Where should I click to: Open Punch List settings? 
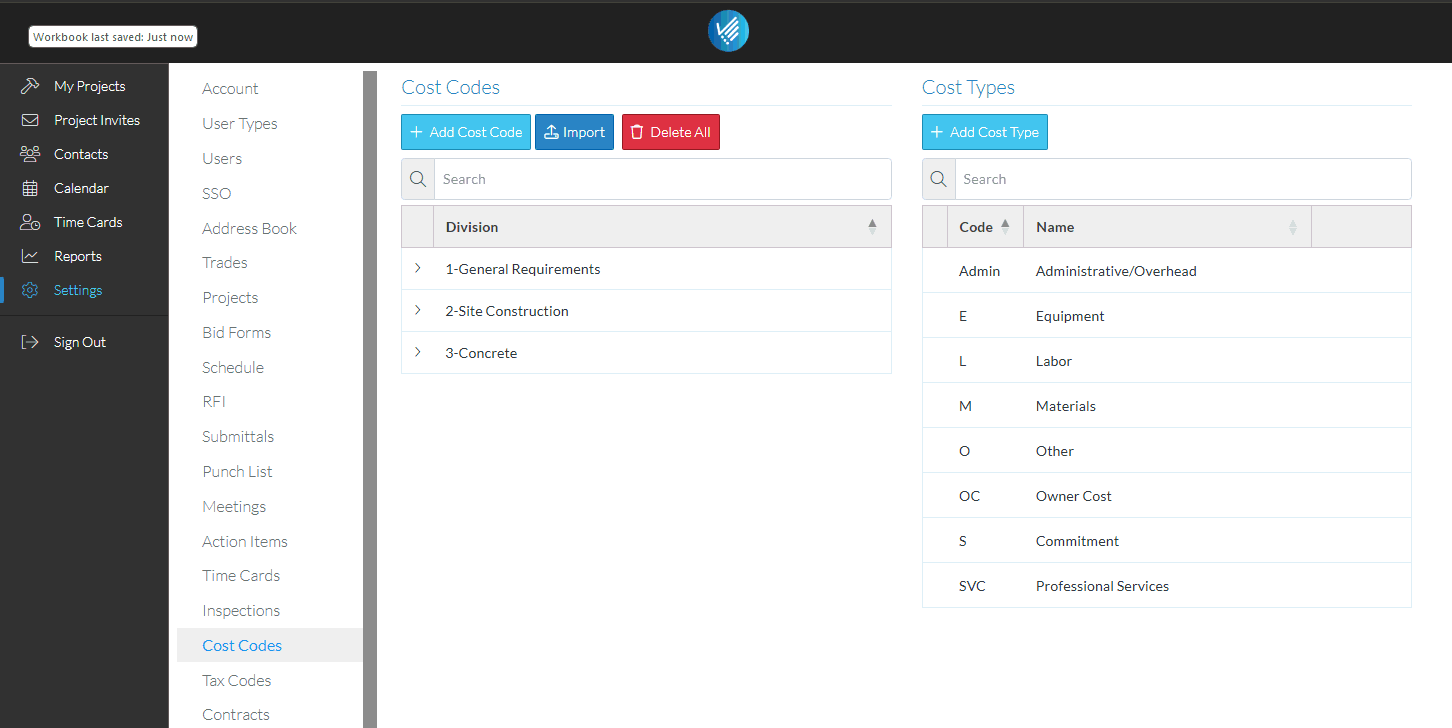tap(237, 472)
